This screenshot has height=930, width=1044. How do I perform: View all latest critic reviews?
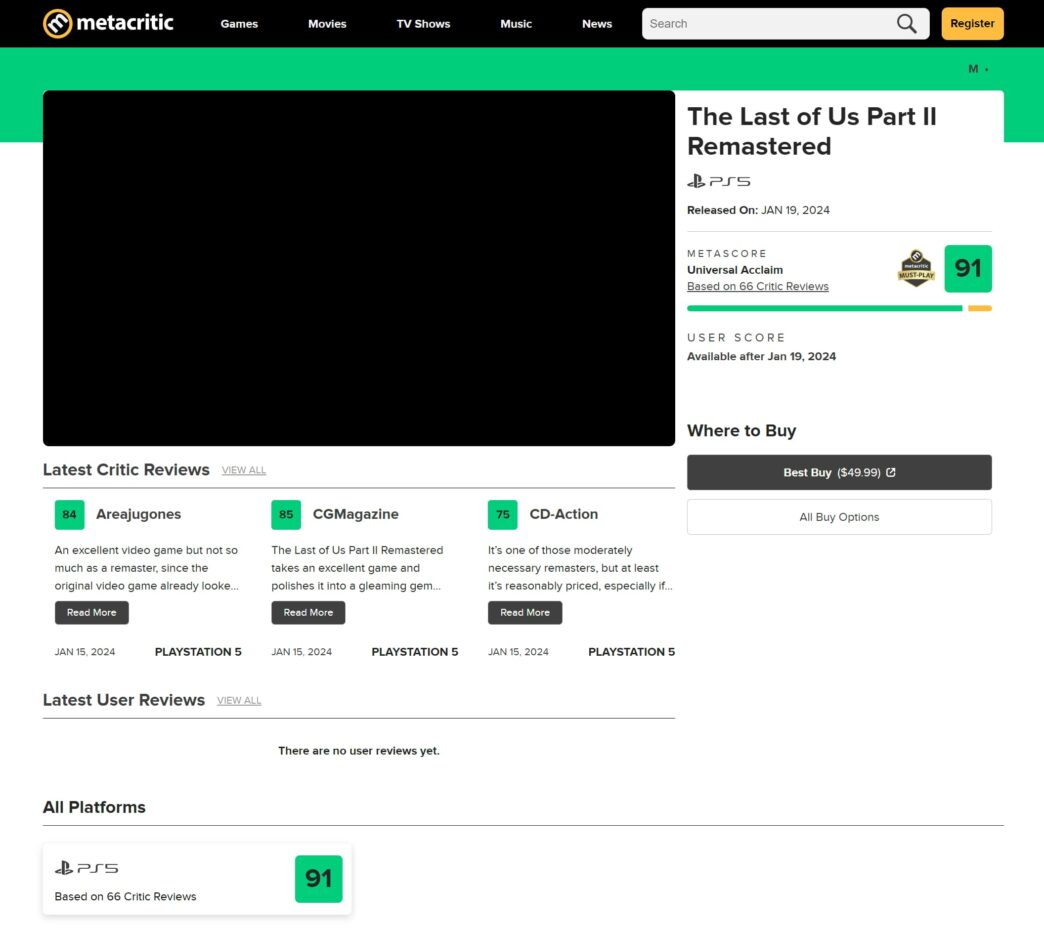coord(244,470)
